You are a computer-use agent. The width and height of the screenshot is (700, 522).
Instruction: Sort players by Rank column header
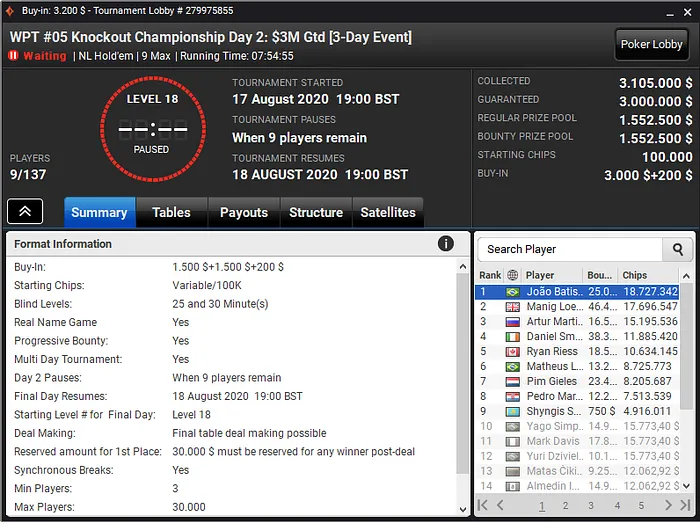coord(490,275)
